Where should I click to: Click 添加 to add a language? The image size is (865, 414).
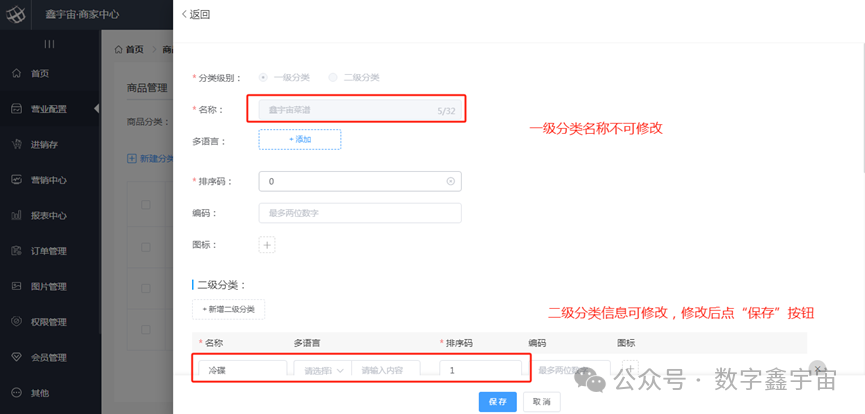(x=300, y=139)
